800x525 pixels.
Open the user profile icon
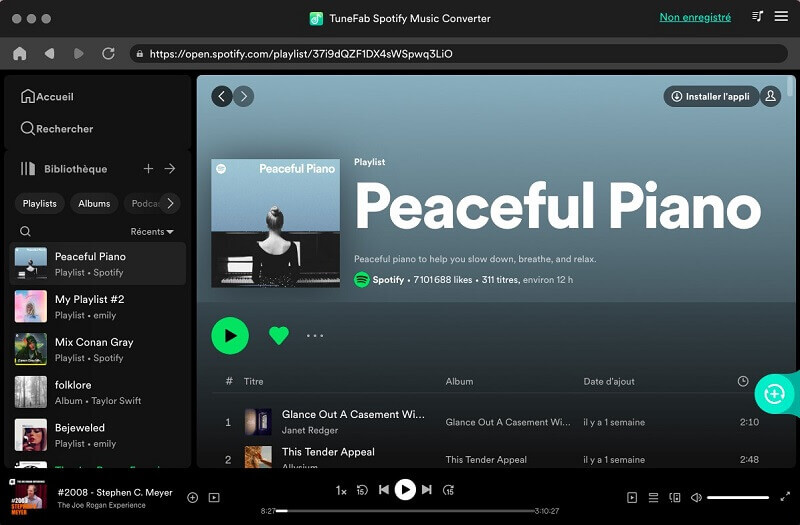(x=770, y=96)
